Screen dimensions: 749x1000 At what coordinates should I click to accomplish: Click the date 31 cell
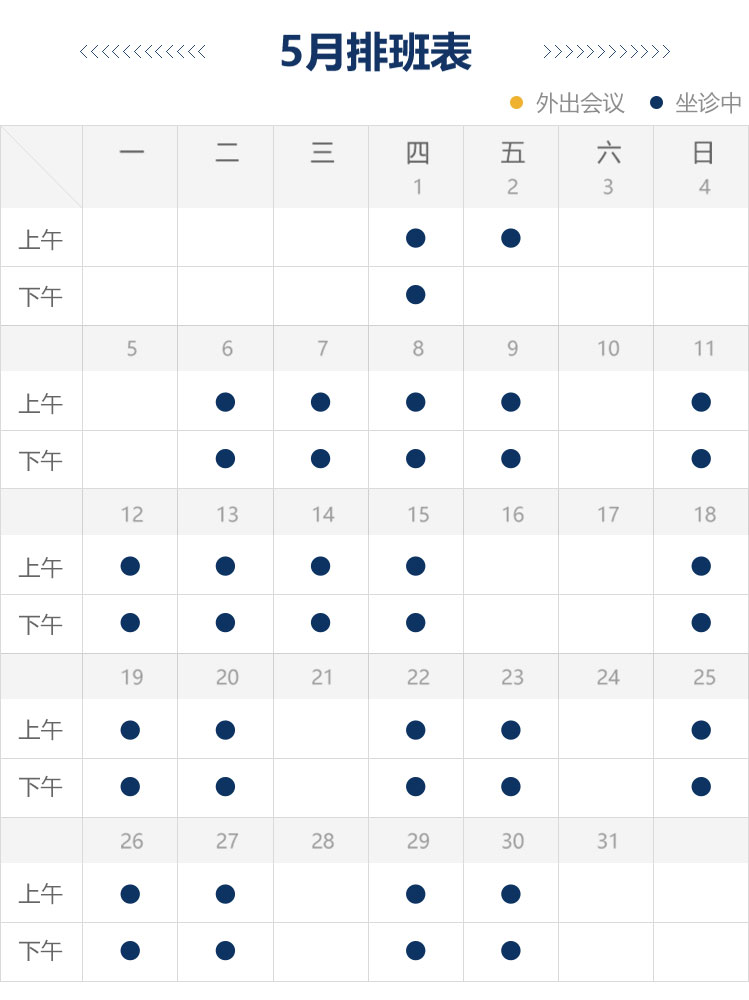(607, 841)
